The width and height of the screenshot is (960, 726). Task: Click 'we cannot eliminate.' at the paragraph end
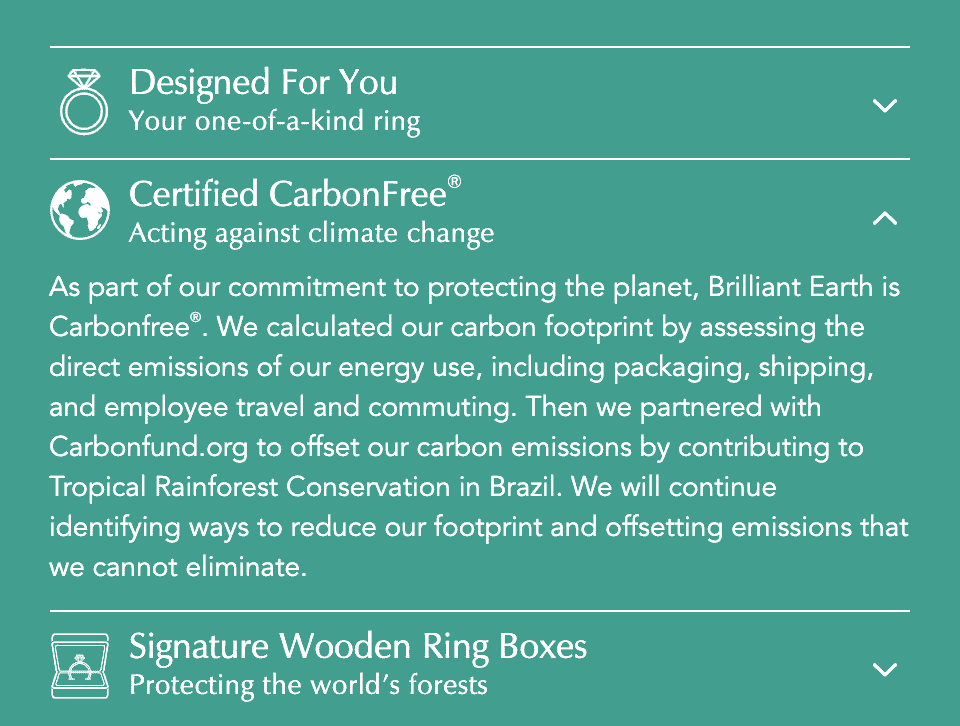[175, 568]
